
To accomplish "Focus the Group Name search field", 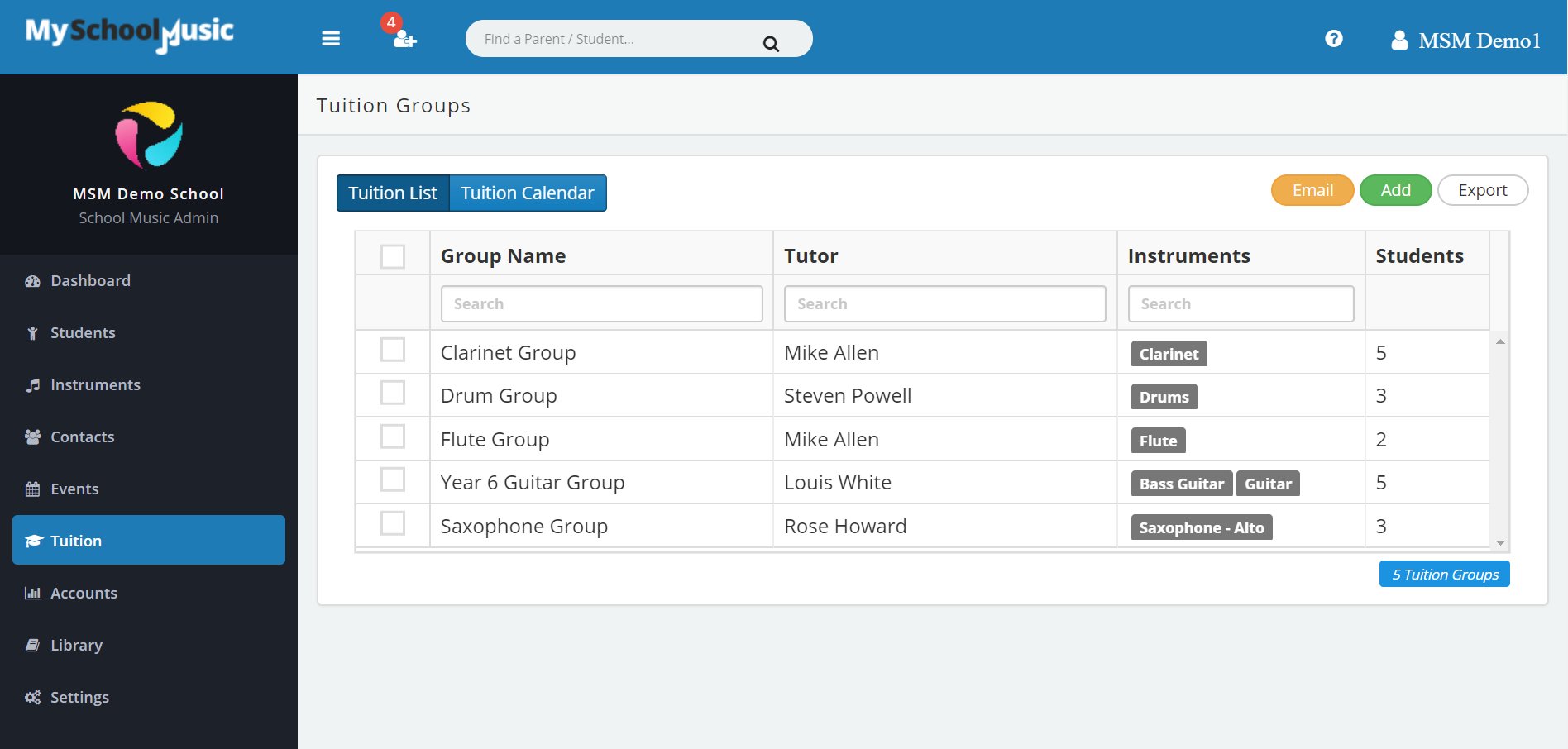I will click(x=602, y=303).
